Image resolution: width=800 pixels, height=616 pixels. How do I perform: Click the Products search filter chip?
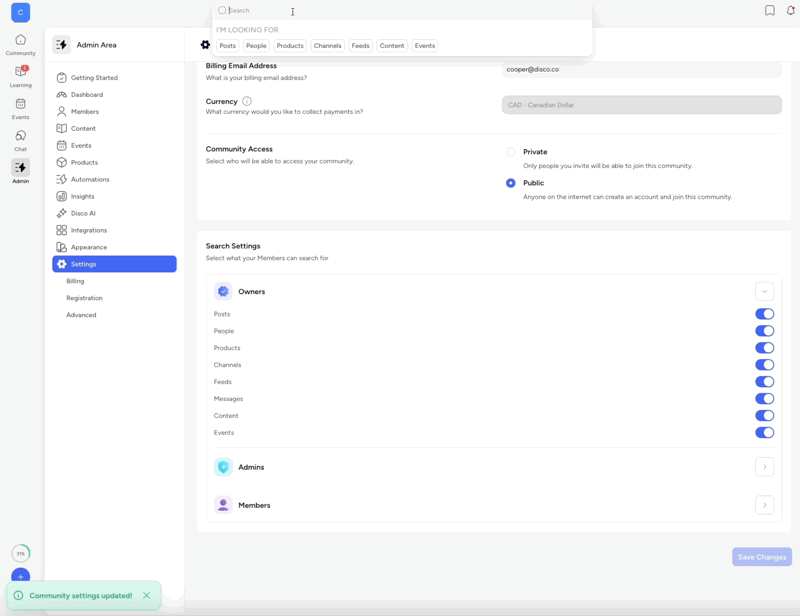coord(290,45)
